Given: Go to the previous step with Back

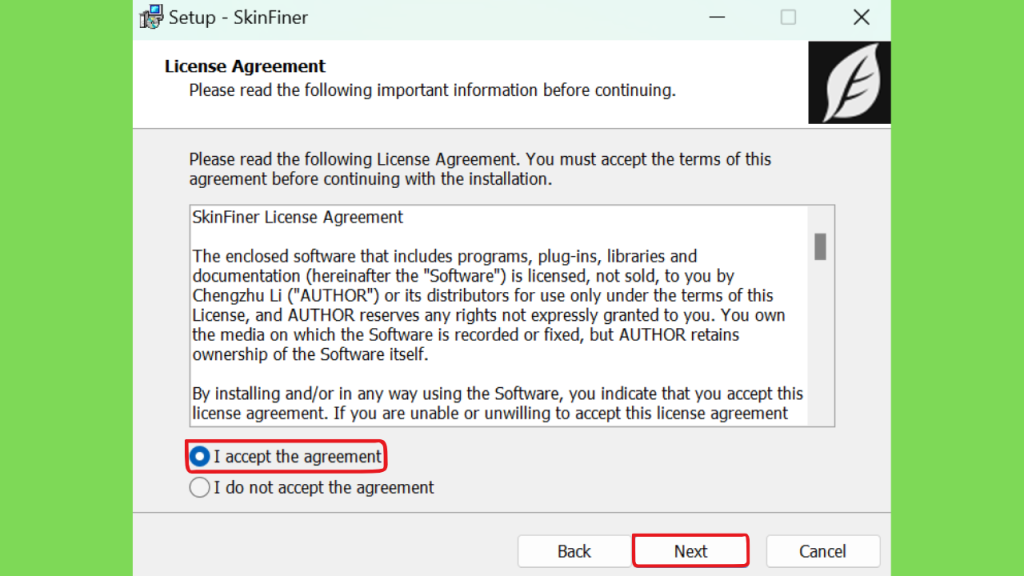Looking at the screenshot, I should [574, 551].
